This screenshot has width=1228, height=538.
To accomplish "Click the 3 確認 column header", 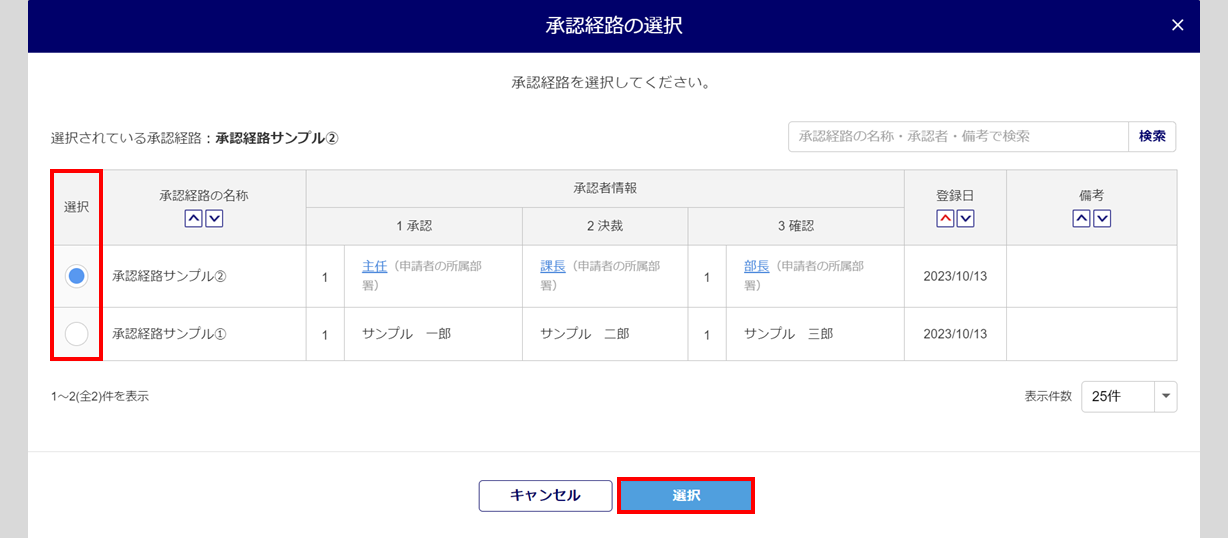I will tap(796, 226).
